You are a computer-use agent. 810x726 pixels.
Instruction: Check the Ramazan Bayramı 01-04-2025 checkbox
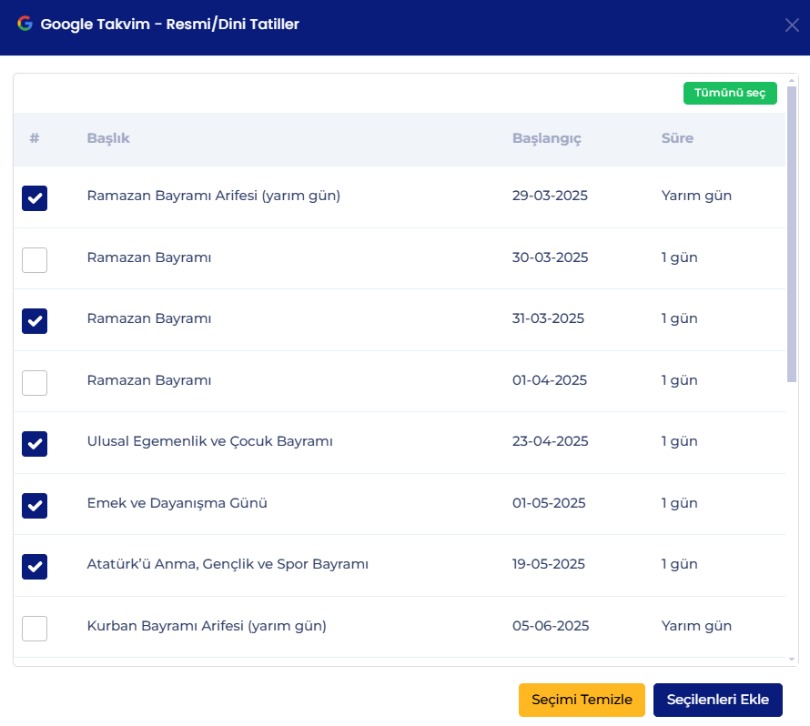35,382
